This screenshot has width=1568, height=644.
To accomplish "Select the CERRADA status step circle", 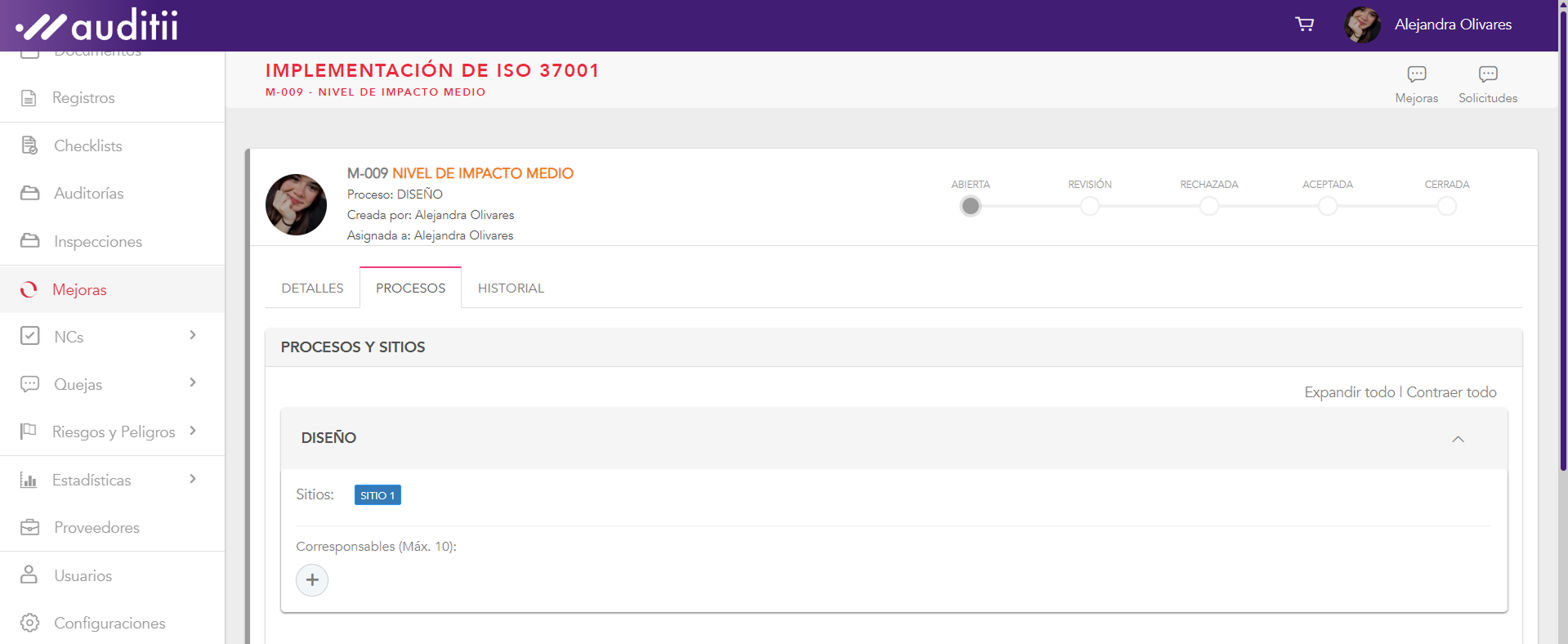I will click(1446, 206).
